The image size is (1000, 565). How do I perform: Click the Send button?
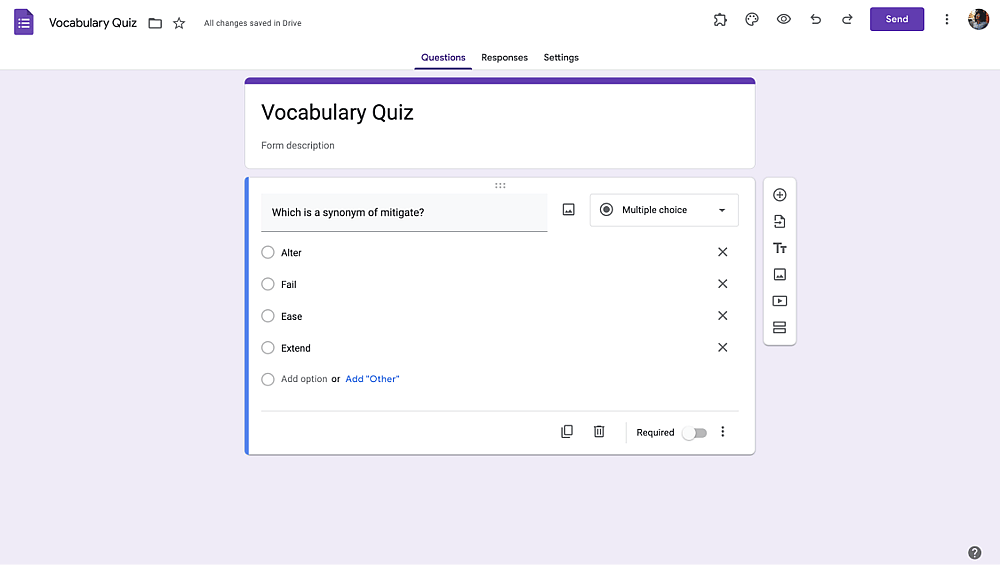897,19
